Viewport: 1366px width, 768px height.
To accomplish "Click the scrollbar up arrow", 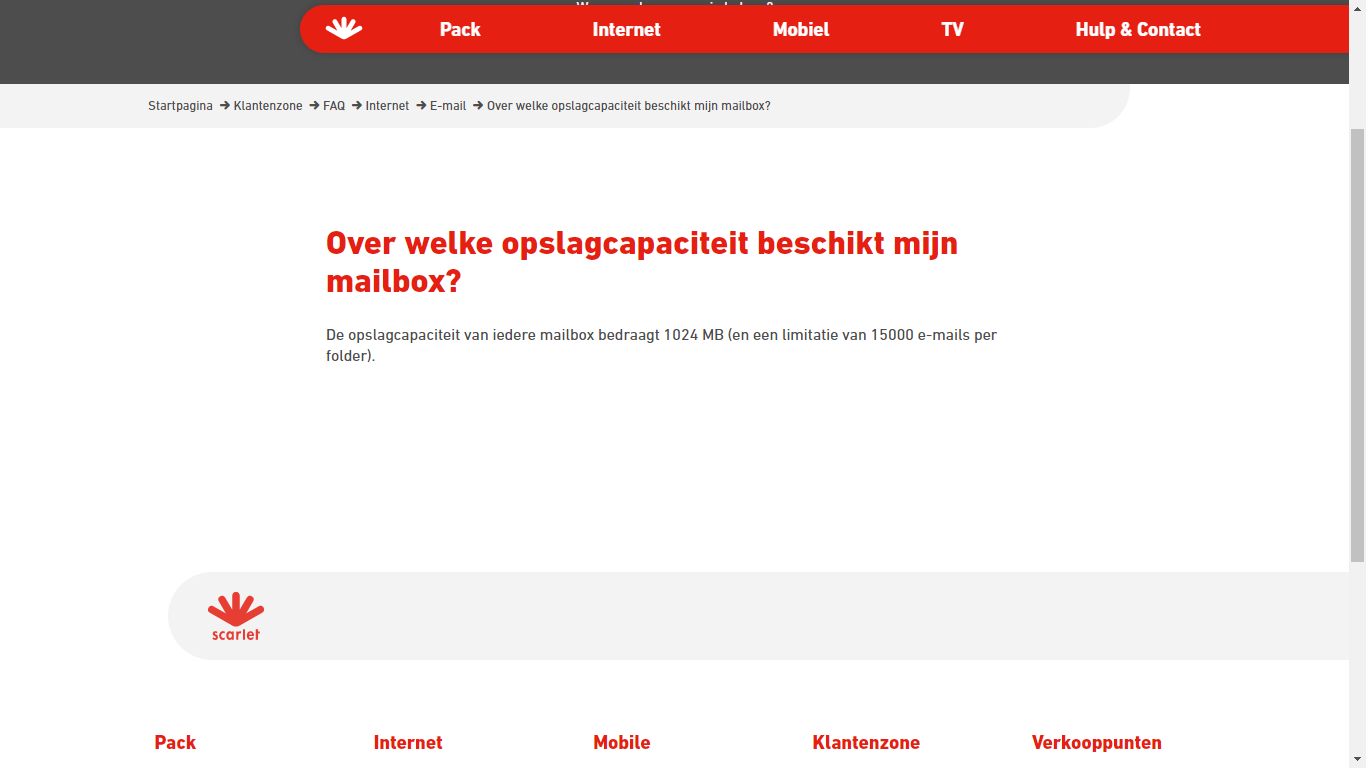I will coord(1357,8).
